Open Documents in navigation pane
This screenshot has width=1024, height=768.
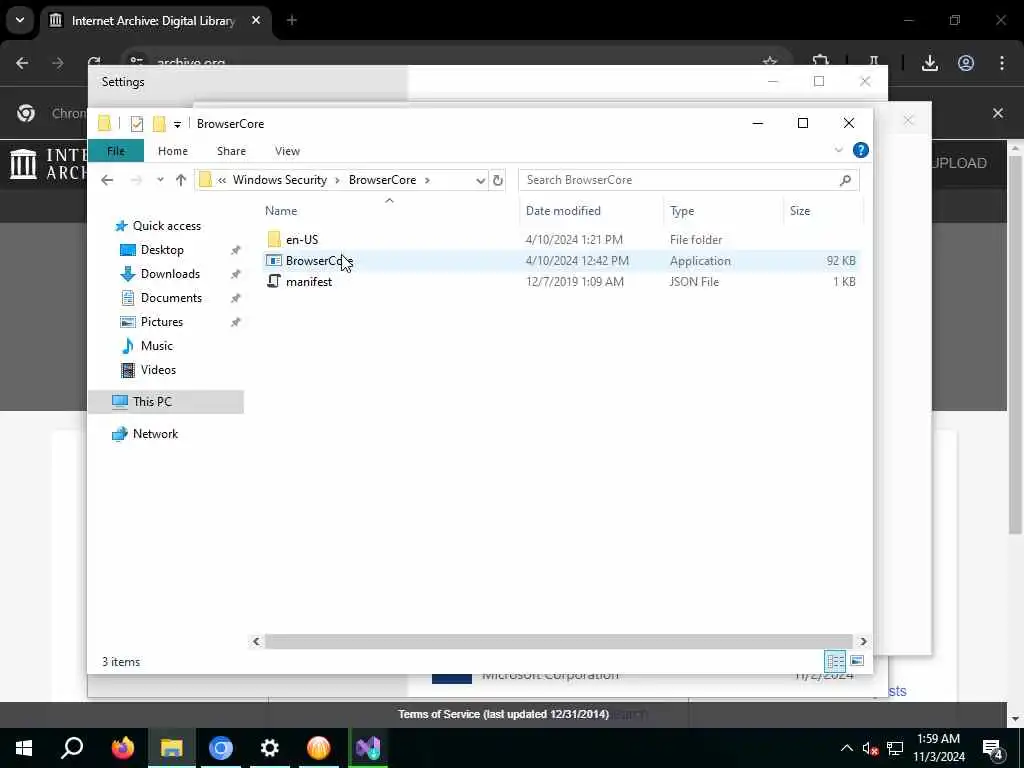pyautogui.click(x=171, y=298)
